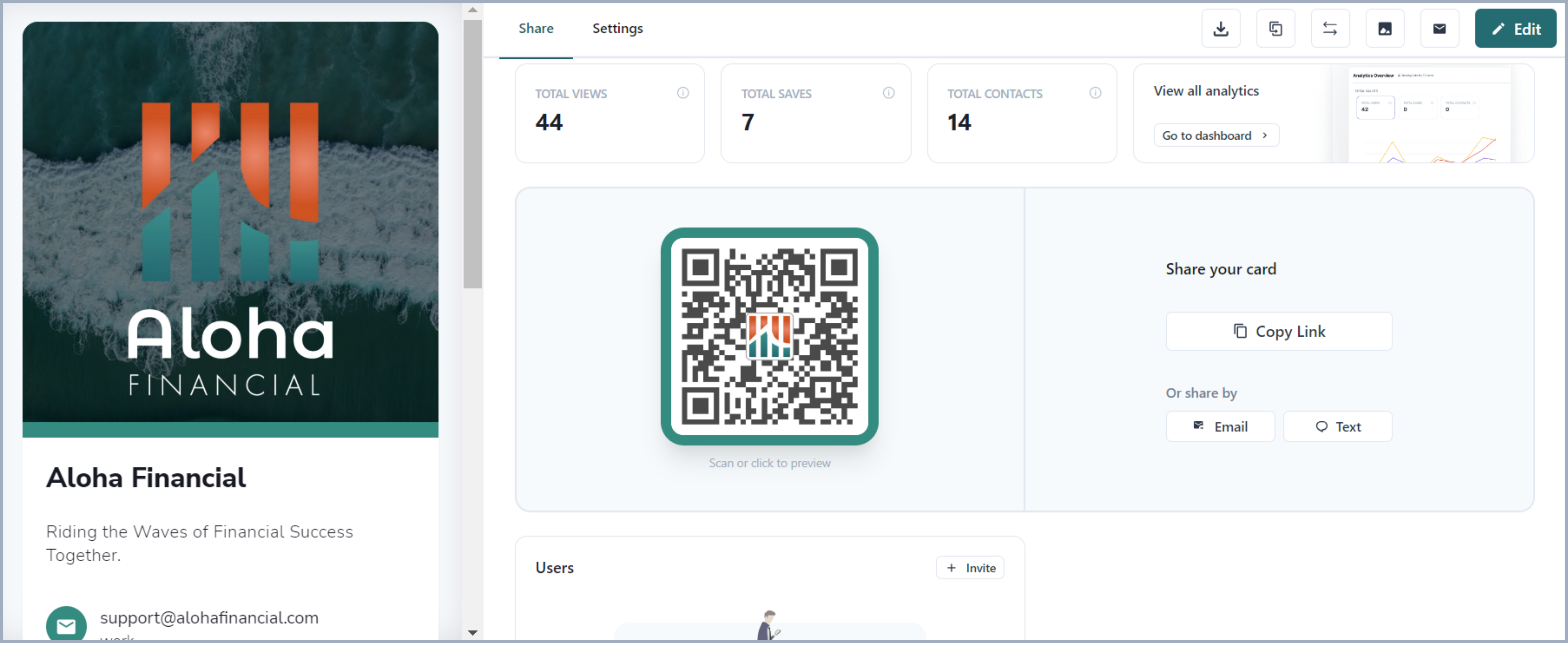Image resolution: width=1568 pixels, height=648 pixels.
Task: Click the image icon in top toolbar
Action: click(1385, 28)
